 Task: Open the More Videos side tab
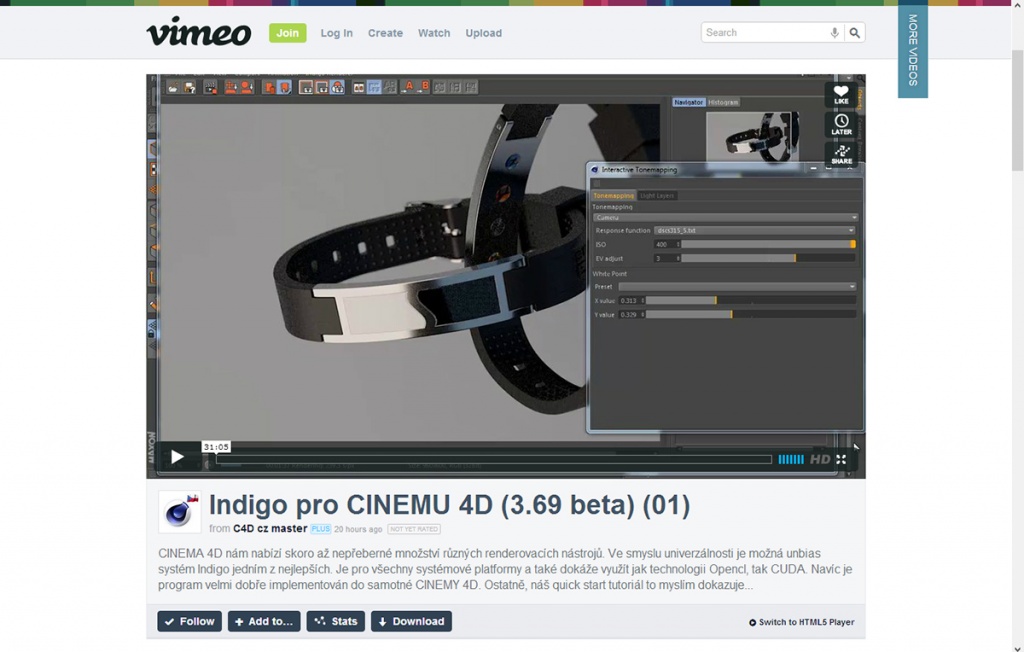point(913,50)
